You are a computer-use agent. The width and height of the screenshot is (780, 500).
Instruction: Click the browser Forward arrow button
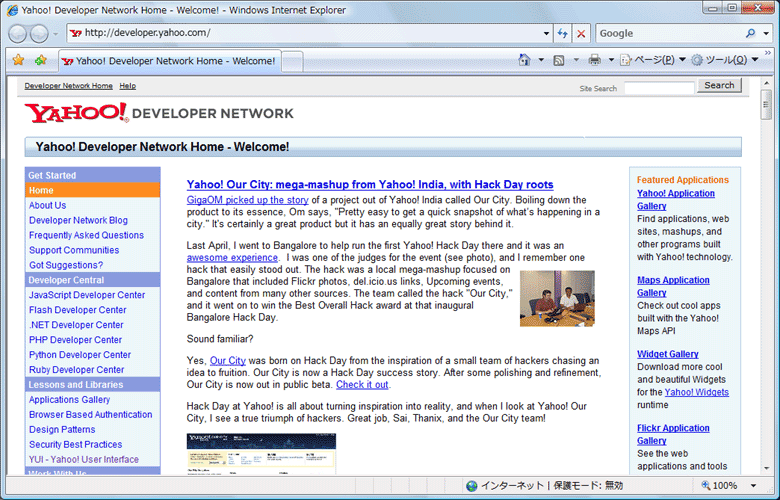(x=39, y=34)
